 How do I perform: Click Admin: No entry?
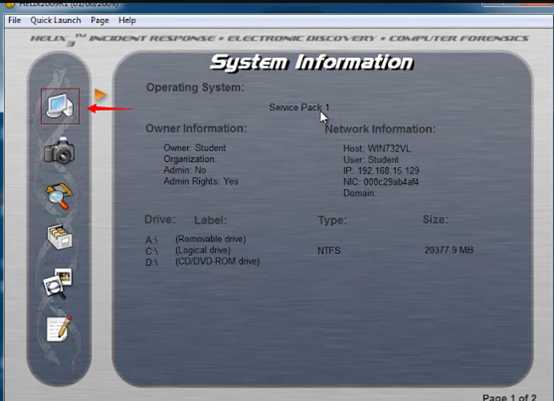coord(185,170)
